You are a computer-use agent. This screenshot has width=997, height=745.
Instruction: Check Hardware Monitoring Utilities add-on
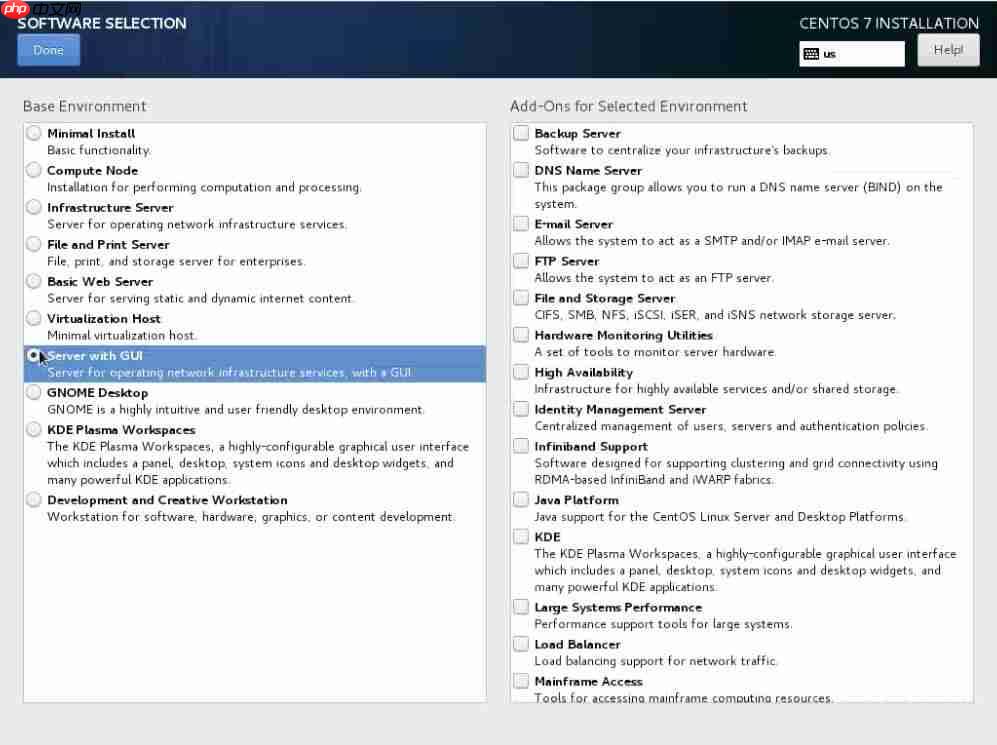(521, 334)
